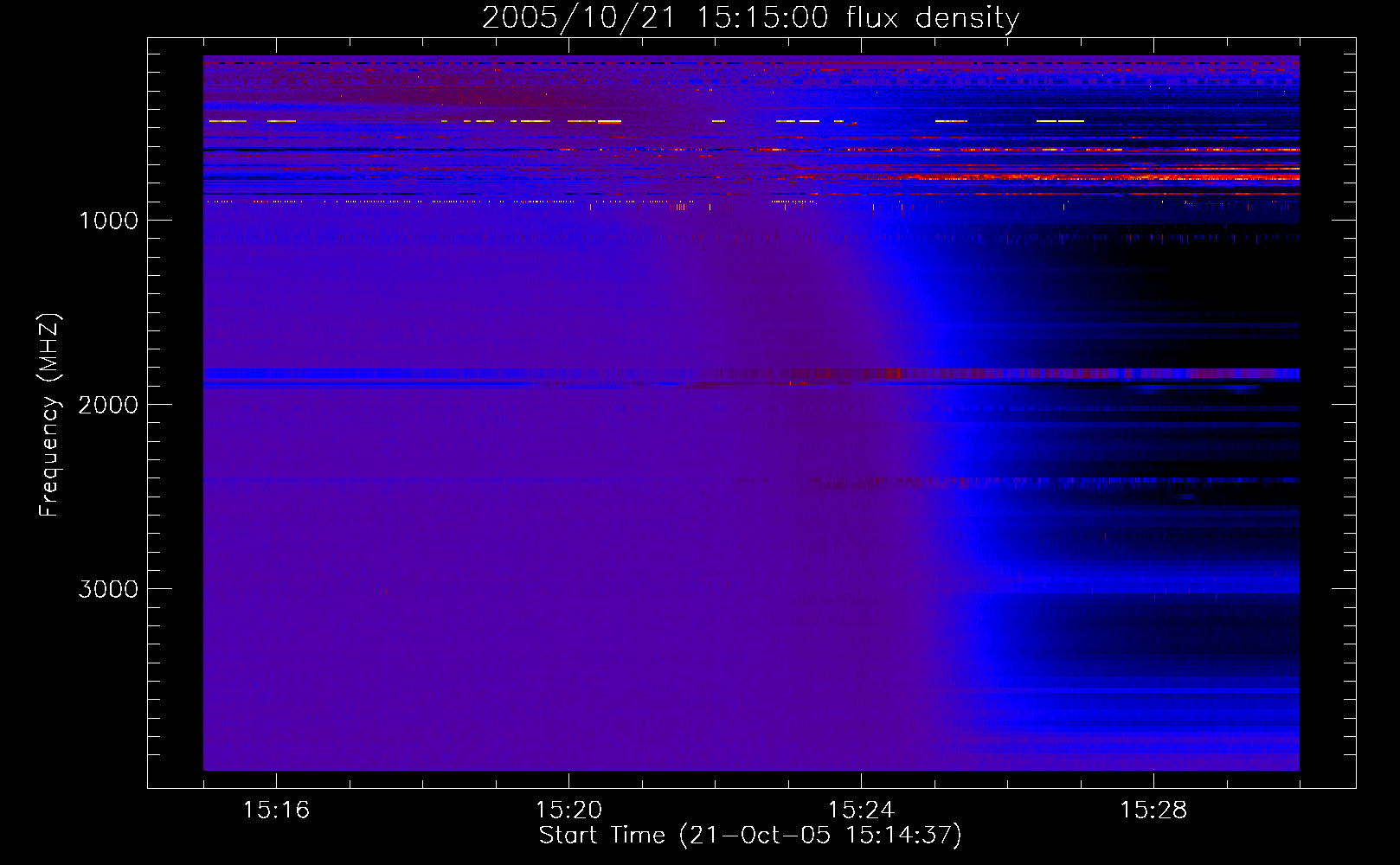
Task: Click the "1000" frequency tick label
Action: click(108, 221)
